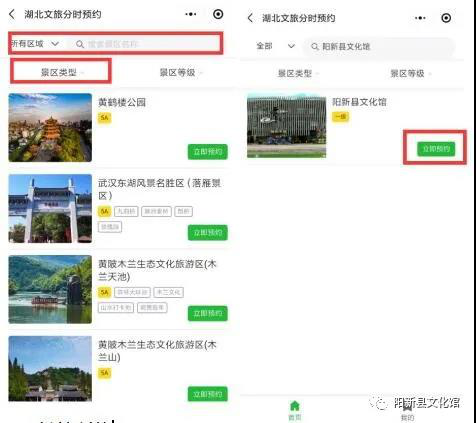Click 立即预约 for 武汉东湖风景名胜区
Viewport: 476px width, 423px height.
[208, 232]
